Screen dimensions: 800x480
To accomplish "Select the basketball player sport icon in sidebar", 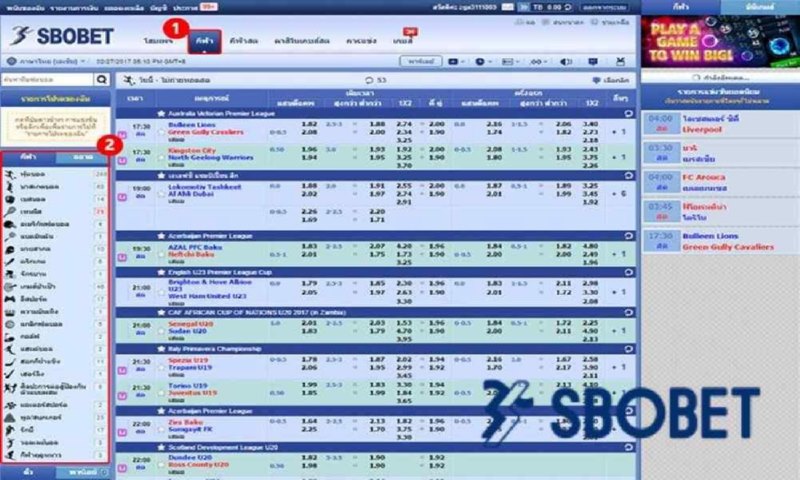I will (x=10, y=187).
